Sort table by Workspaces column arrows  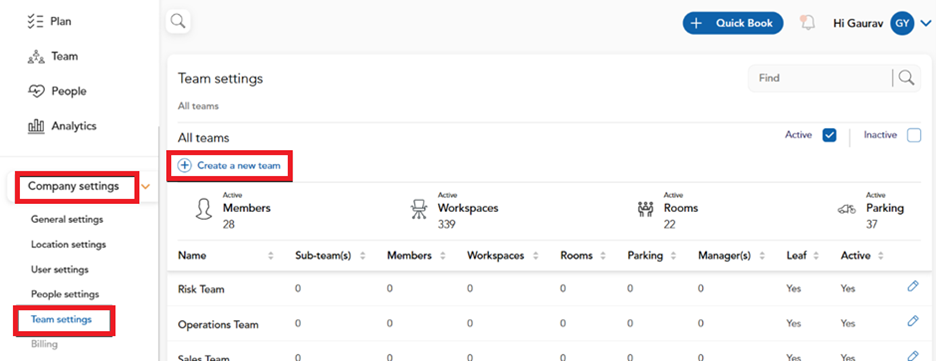pos(535,256)
